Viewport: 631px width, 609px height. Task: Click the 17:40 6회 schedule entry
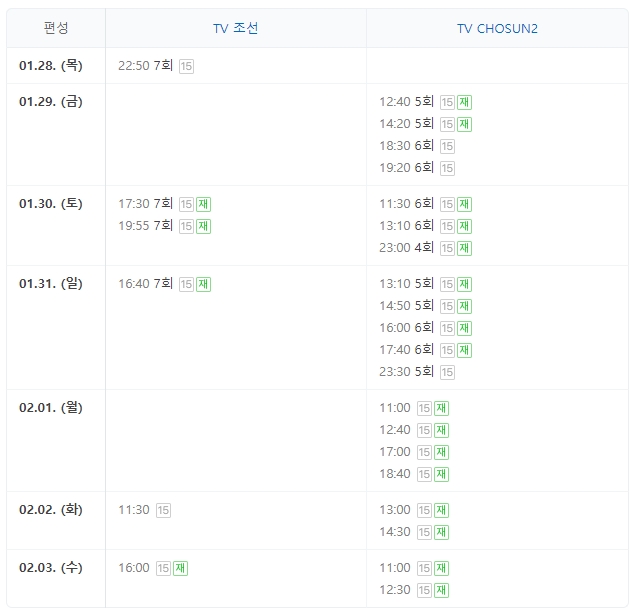point(406,350)
